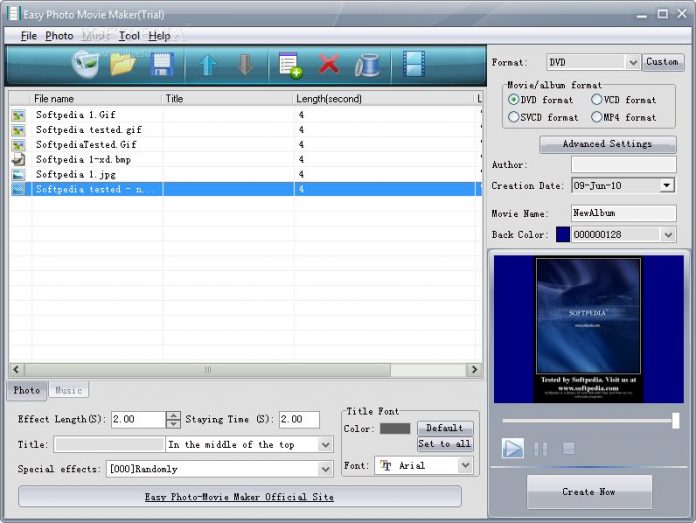Image resolution: width=696 pixels, height=523 pixels.
Task: Click the File name column header
Action: coord(96,99)
